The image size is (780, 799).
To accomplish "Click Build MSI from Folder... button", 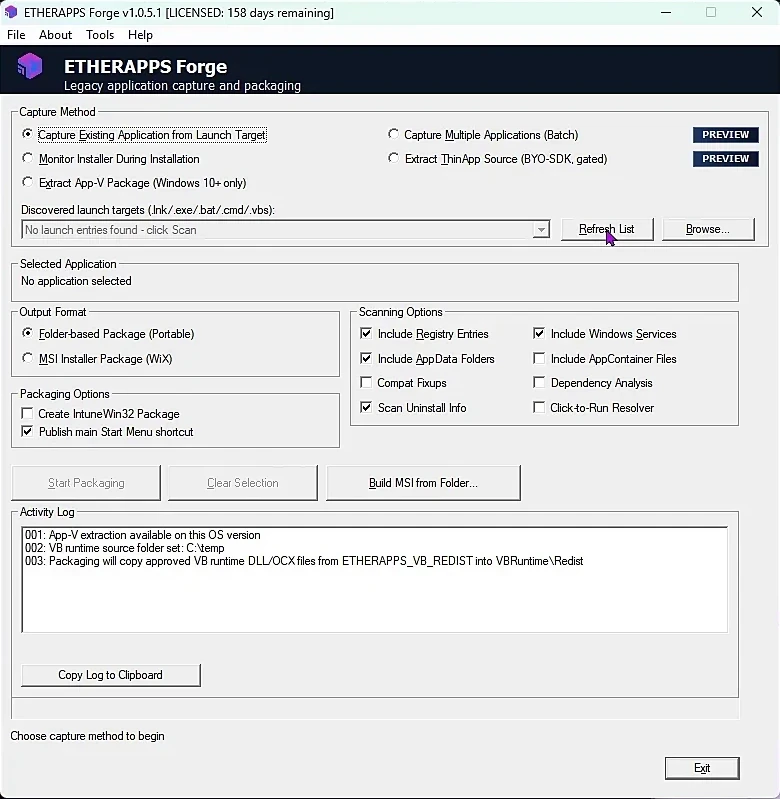I will click(x=423, y=483).
